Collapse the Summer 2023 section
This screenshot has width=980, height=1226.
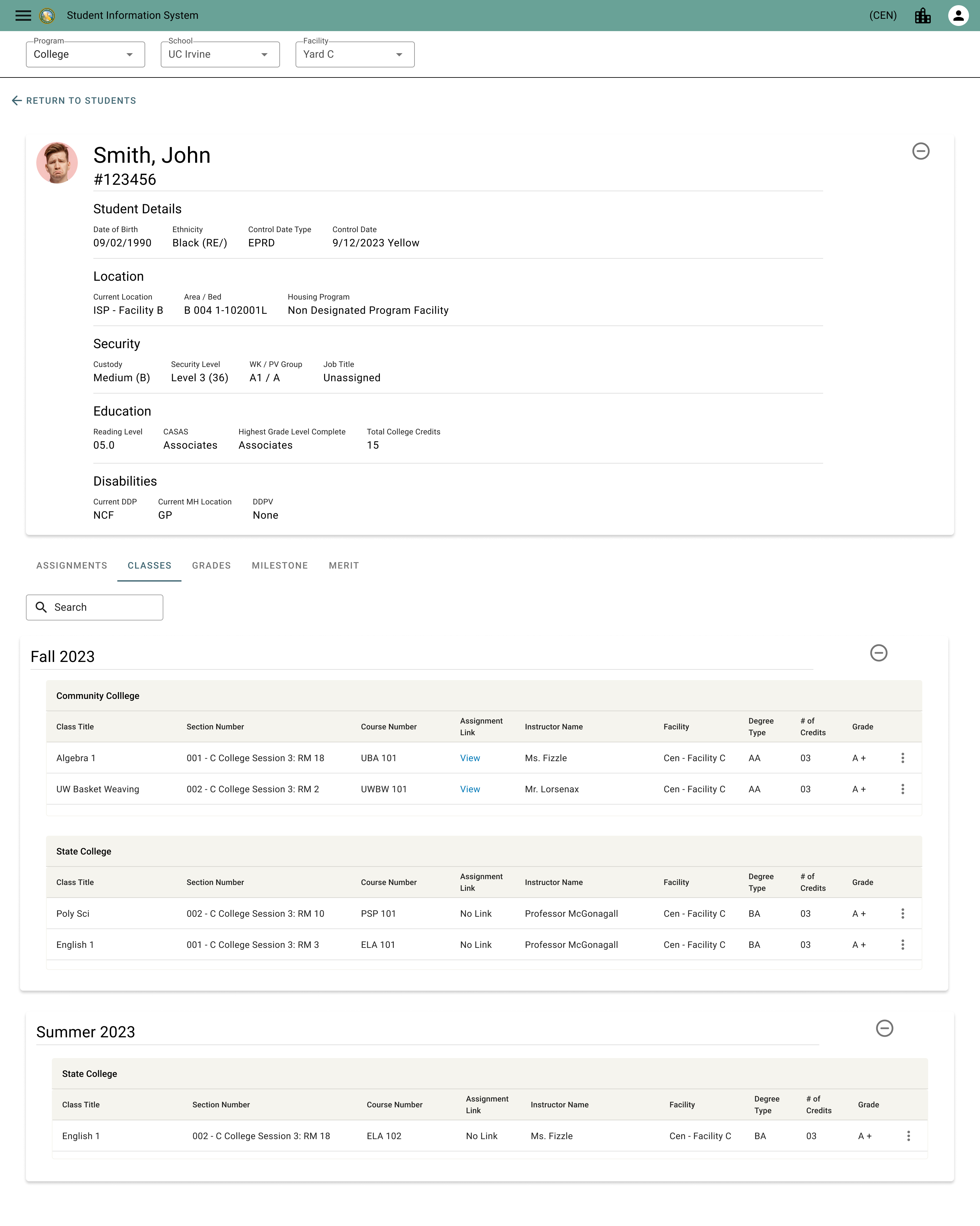pos(884,1028)
